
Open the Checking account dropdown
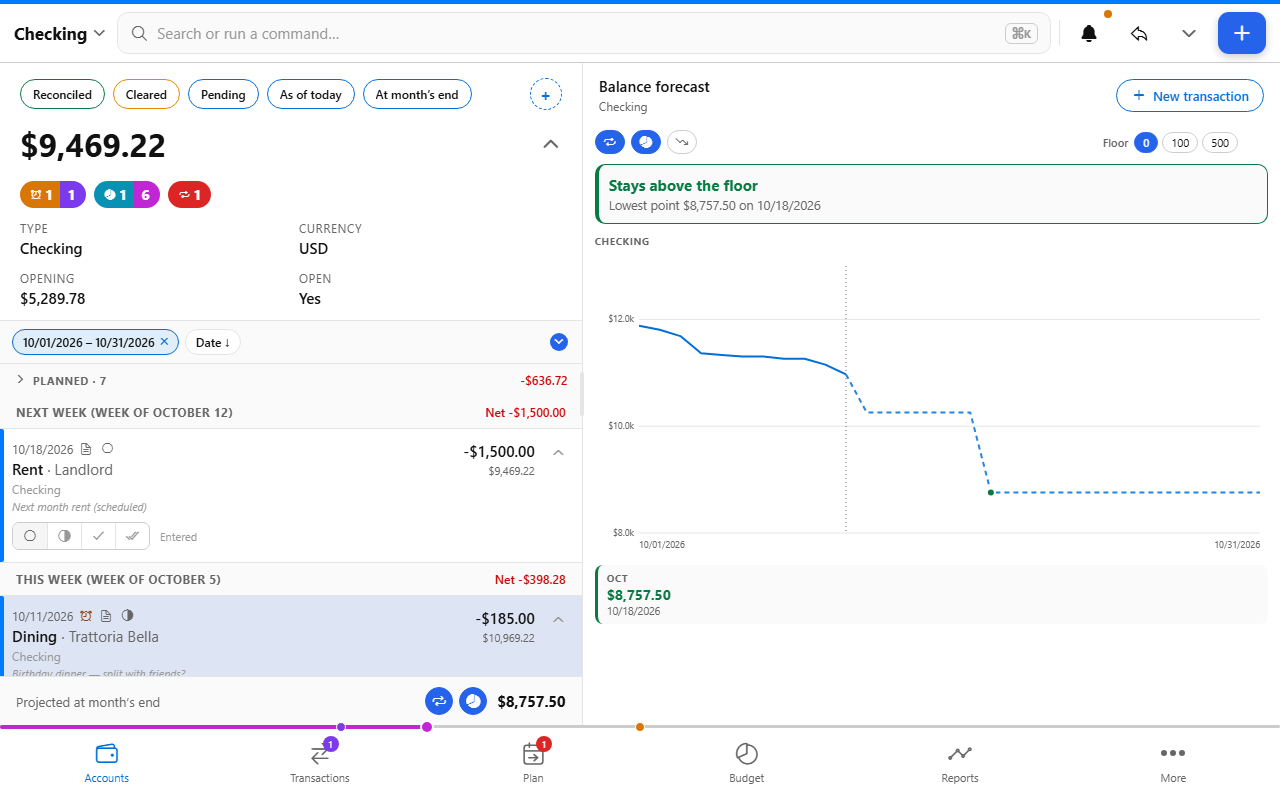(60, 33)
